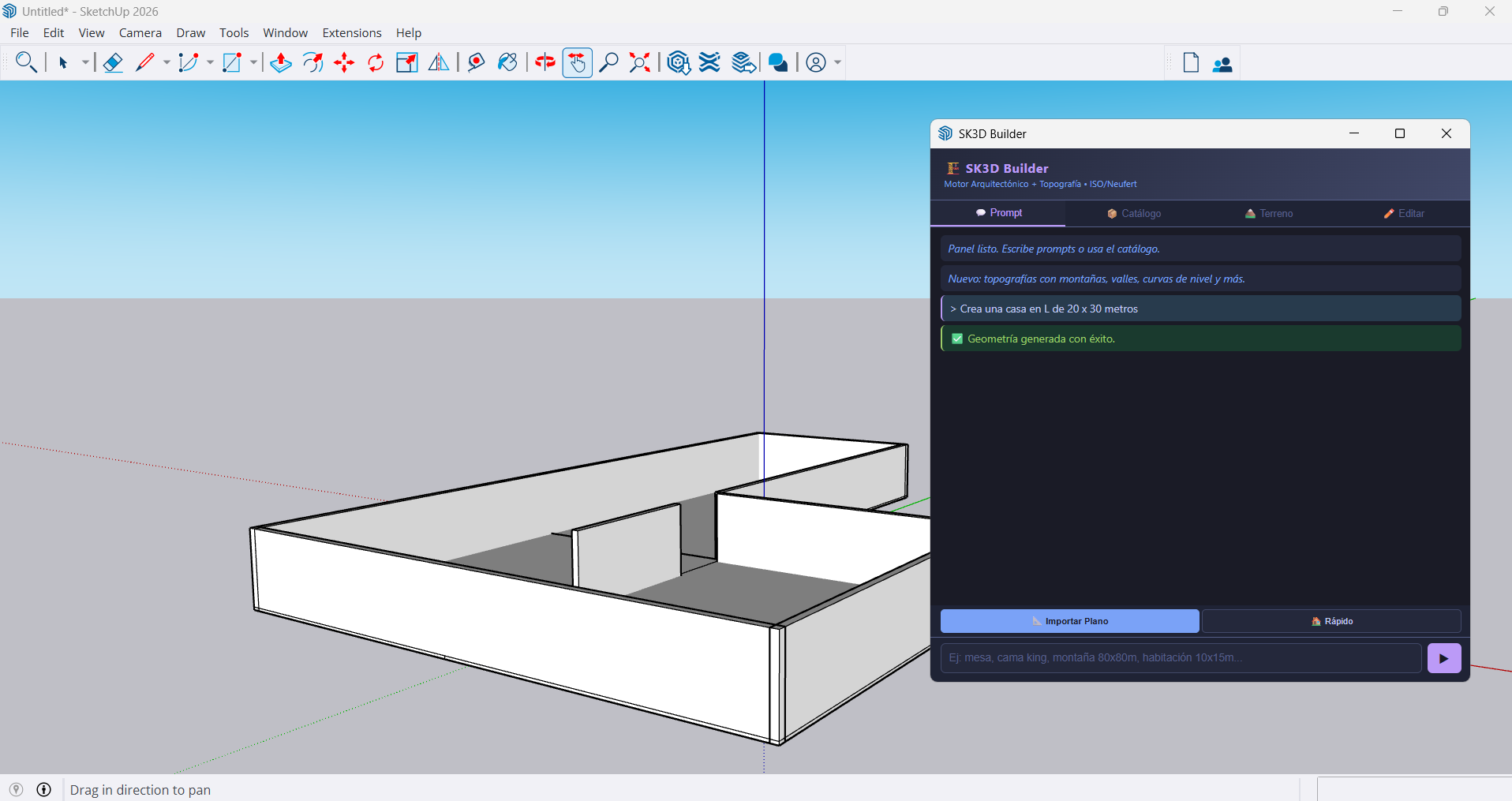Screen dimensions: 1512x801
Task: Click the Rápido button
Action: (1333, 621)
